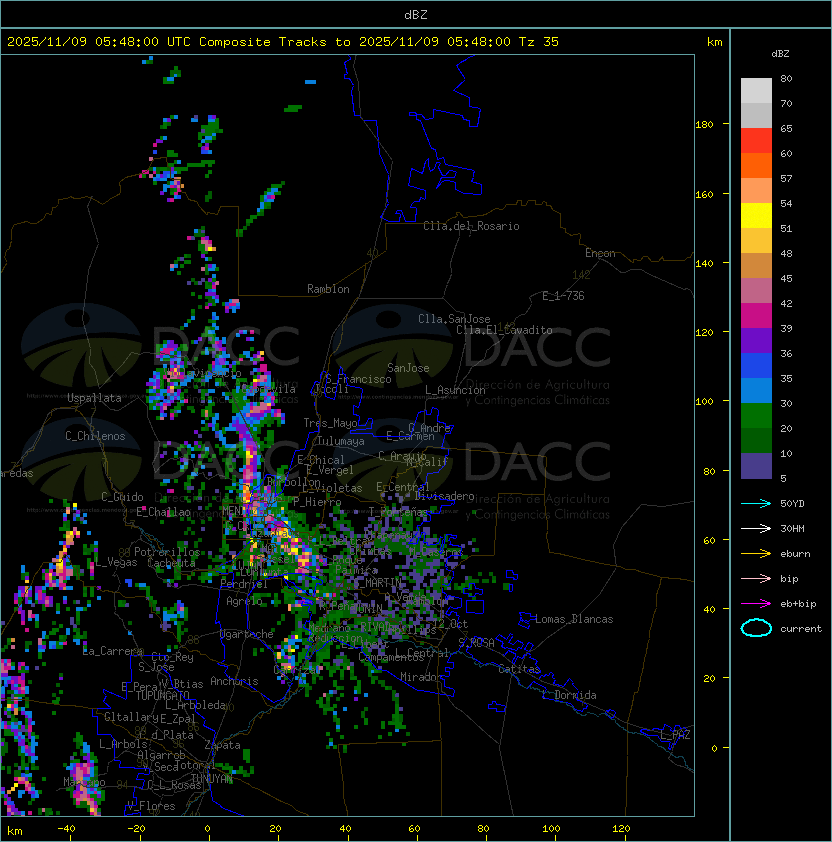Click the 'Anchoris' map label
This screenshot has height=842, width=832.
pos(234,681)
